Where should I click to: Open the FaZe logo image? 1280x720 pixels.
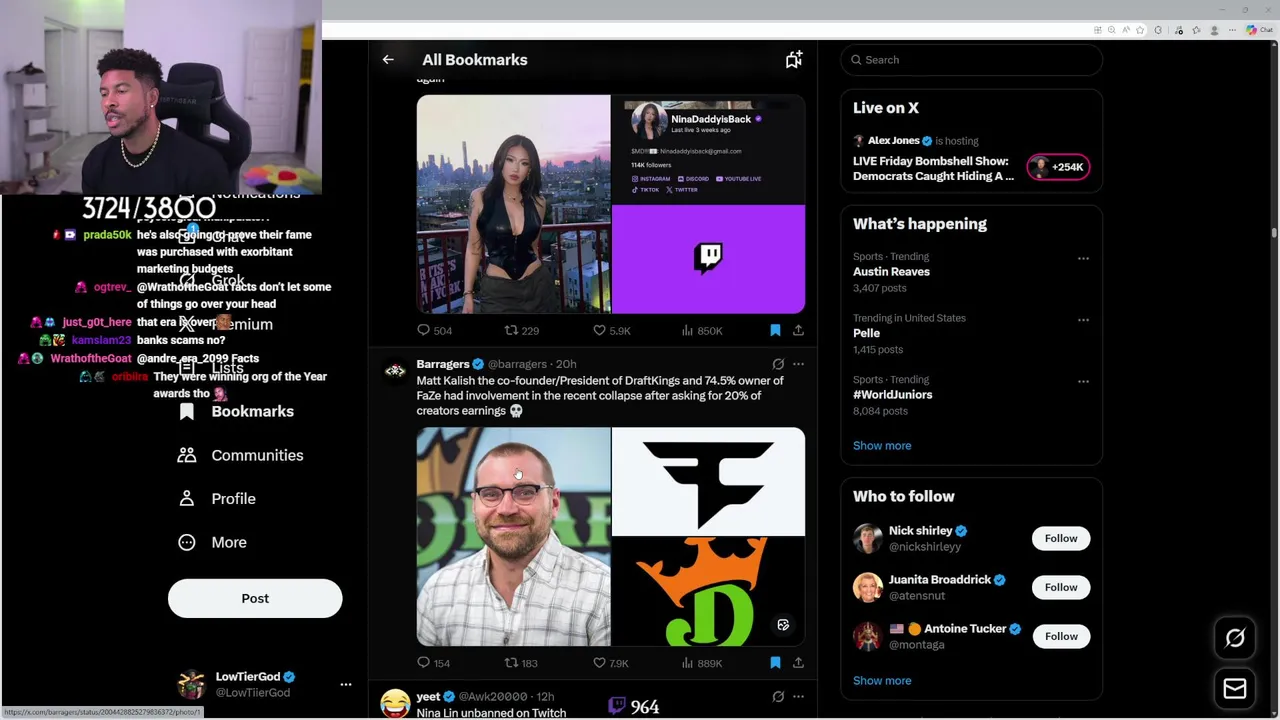(x=708, y=482)
